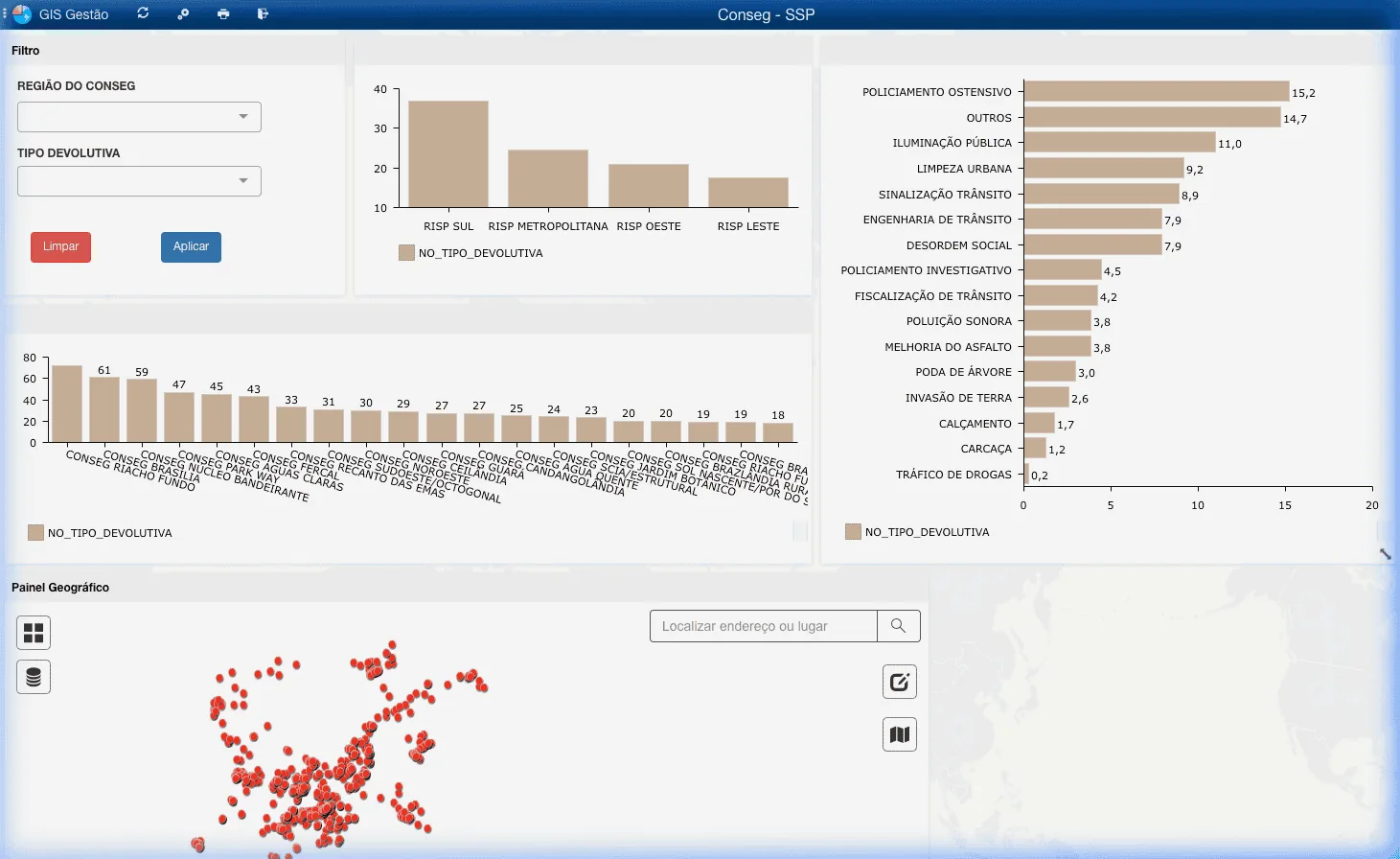1400x859 pixels.
Task: Click the print icon in the header
Action: 222,13
